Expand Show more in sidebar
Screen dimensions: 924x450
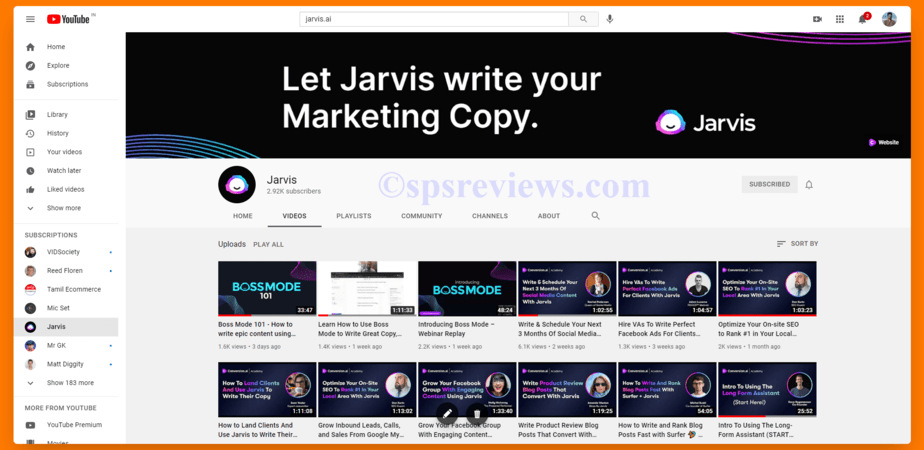pyautogui.click(x=63, y=208)
